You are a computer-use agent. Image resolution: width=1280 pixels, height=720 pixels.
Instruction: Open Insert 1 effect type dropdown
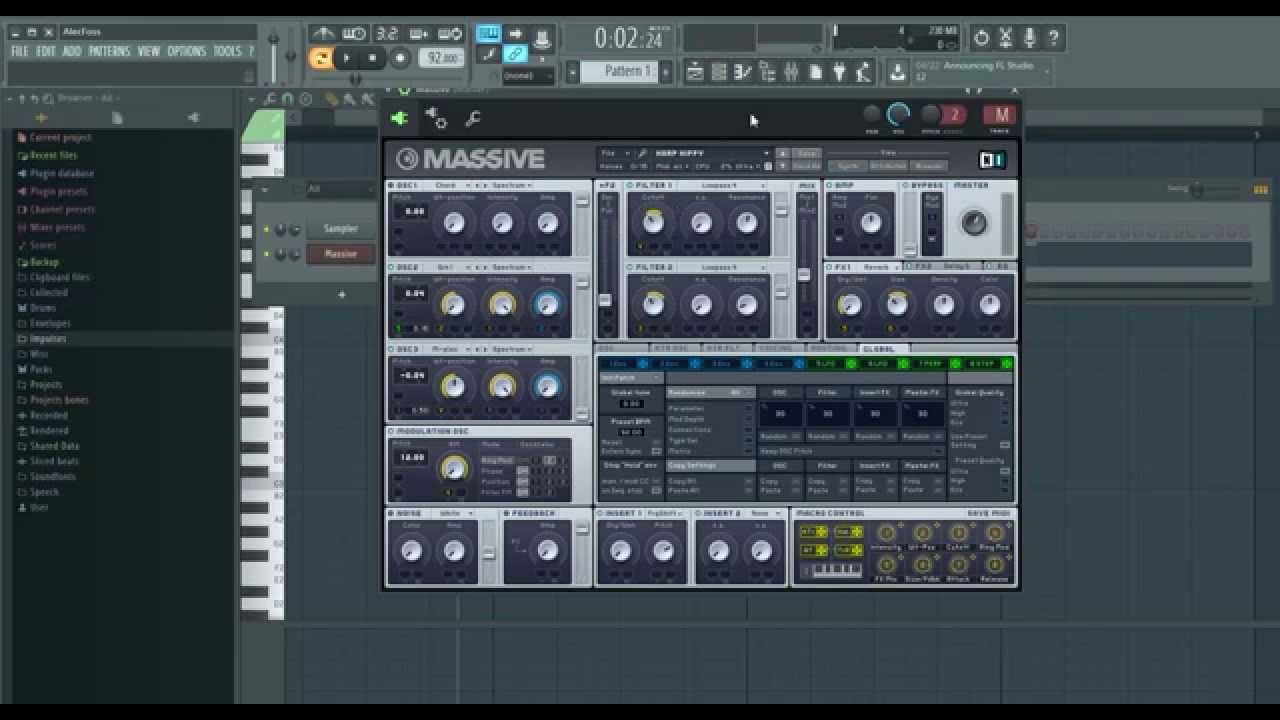point(663,513)
